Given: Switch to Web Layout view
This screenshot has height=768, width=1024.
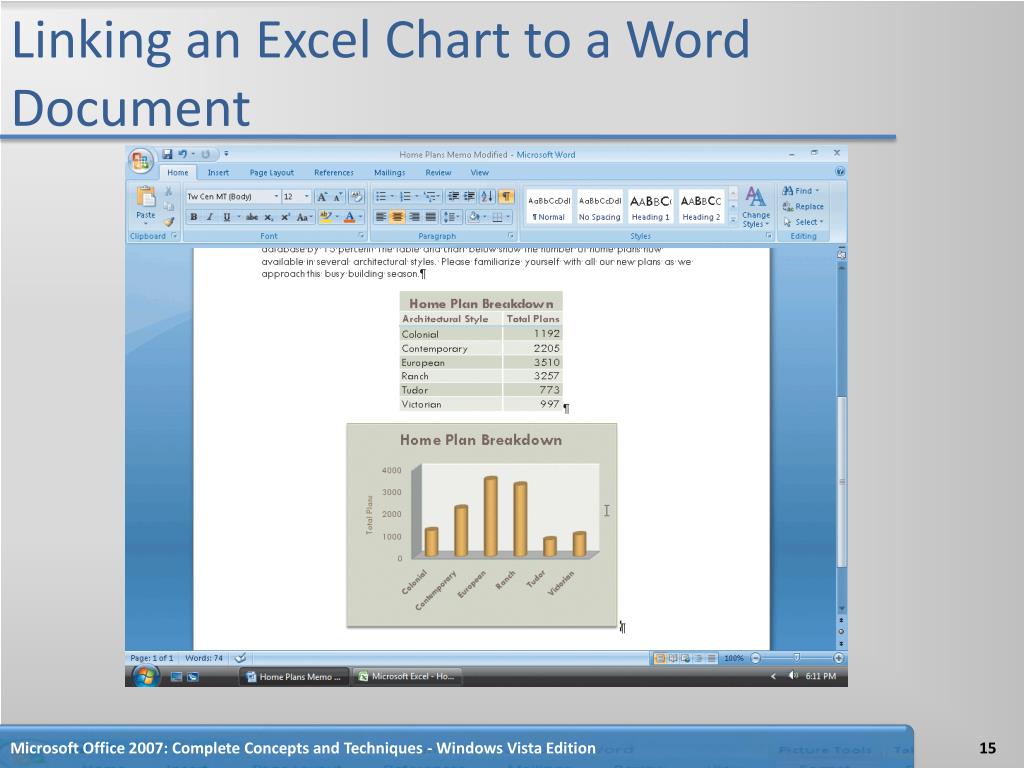Looking at the screenshot, I should pyautogui.click(x=686, y=658).
